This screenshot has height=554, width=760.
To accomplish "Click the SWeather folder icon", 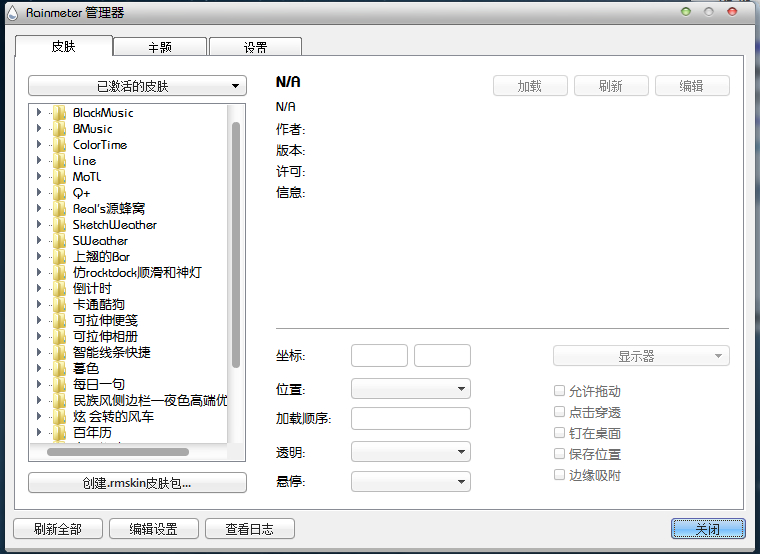I will tap(59, 240).
